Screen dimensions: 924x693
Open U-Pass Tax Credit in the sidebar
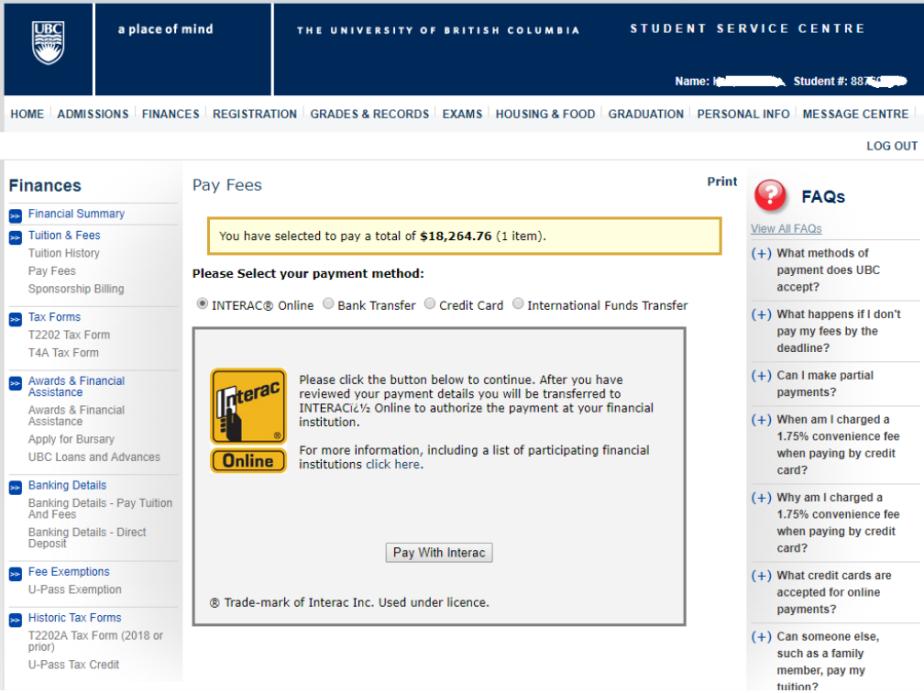pyautogui.click(x=74, y=665)
